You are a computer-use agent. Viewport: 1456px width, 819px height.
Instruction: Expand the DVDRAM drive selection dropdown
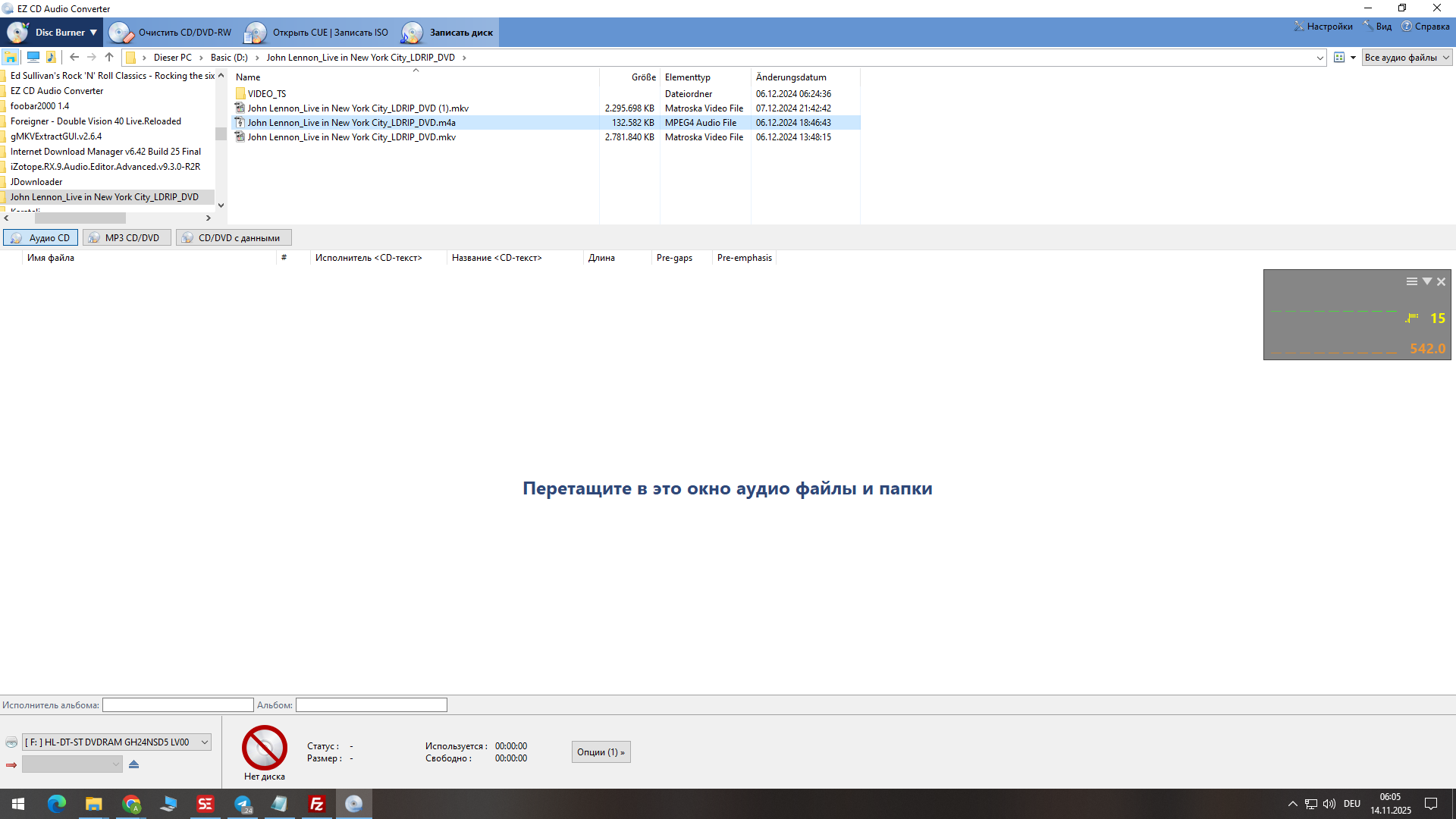click(x=205, y=742)
